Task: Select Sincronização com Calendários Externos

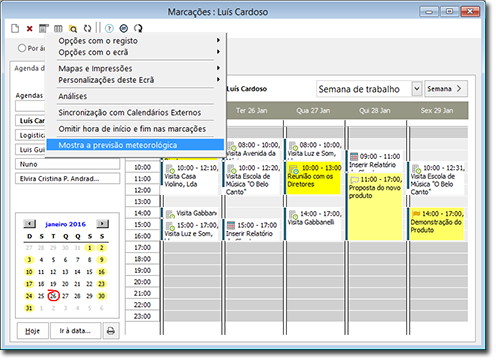Action: tap(135, 112)
